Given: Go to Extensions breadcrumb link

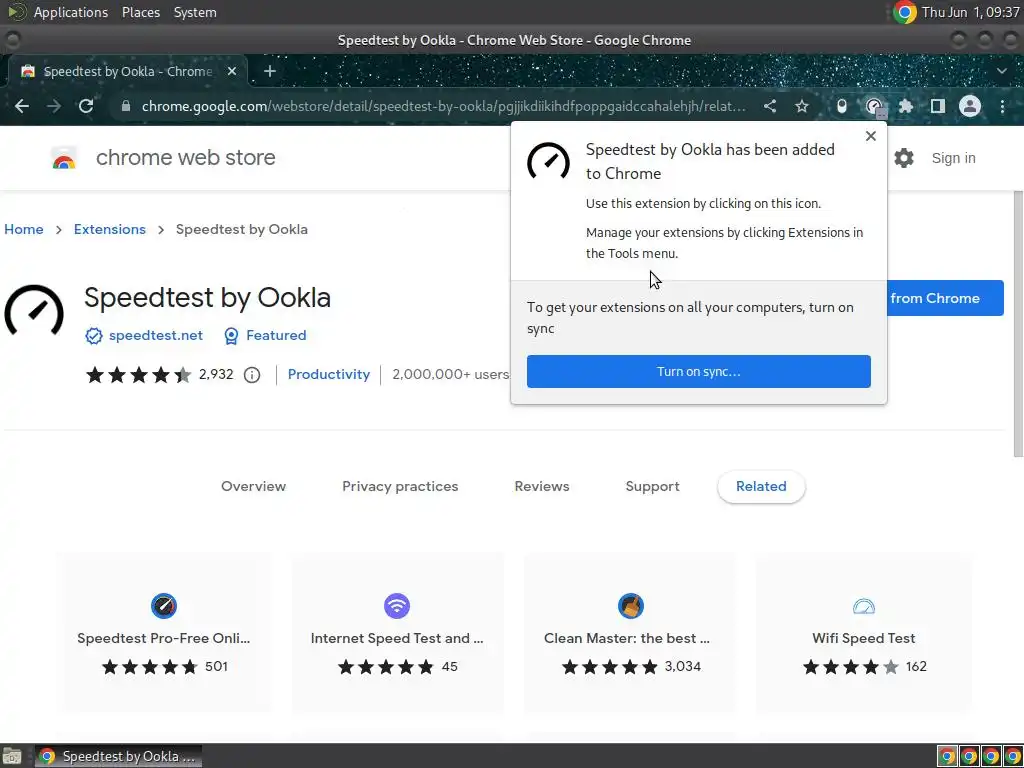Looking at the screenshot, I should point(110,230).
